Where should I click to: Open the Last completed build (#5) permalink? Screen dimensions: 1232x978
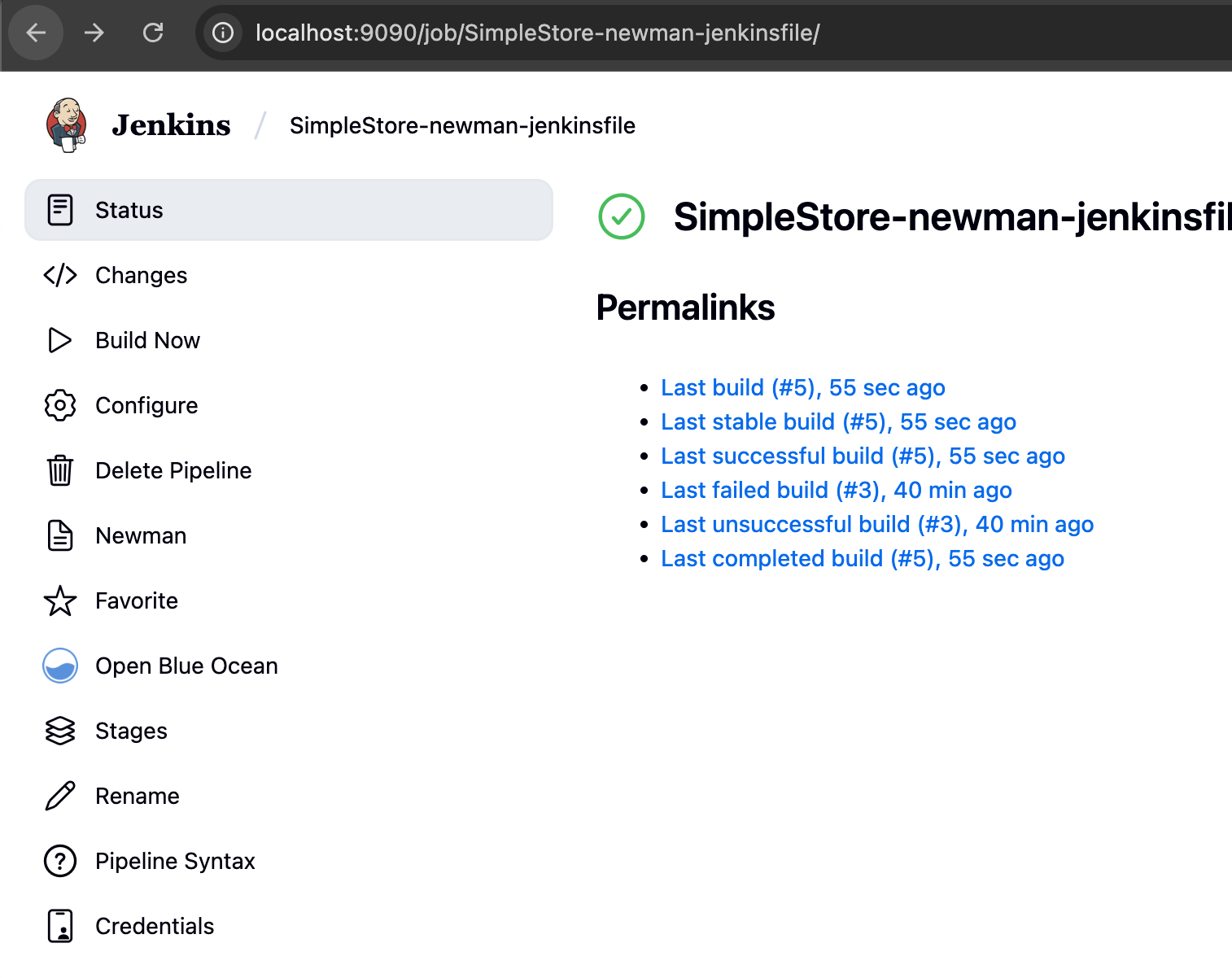pos(863,558)
